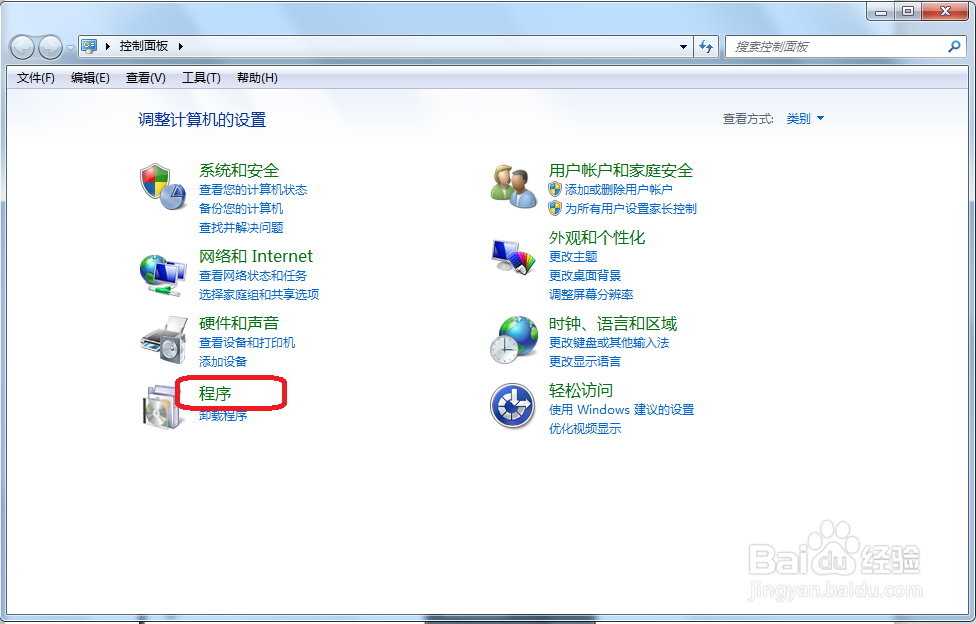Open the 编辑(E) menu
Screen dimensions: 976x624
point(90,78)
